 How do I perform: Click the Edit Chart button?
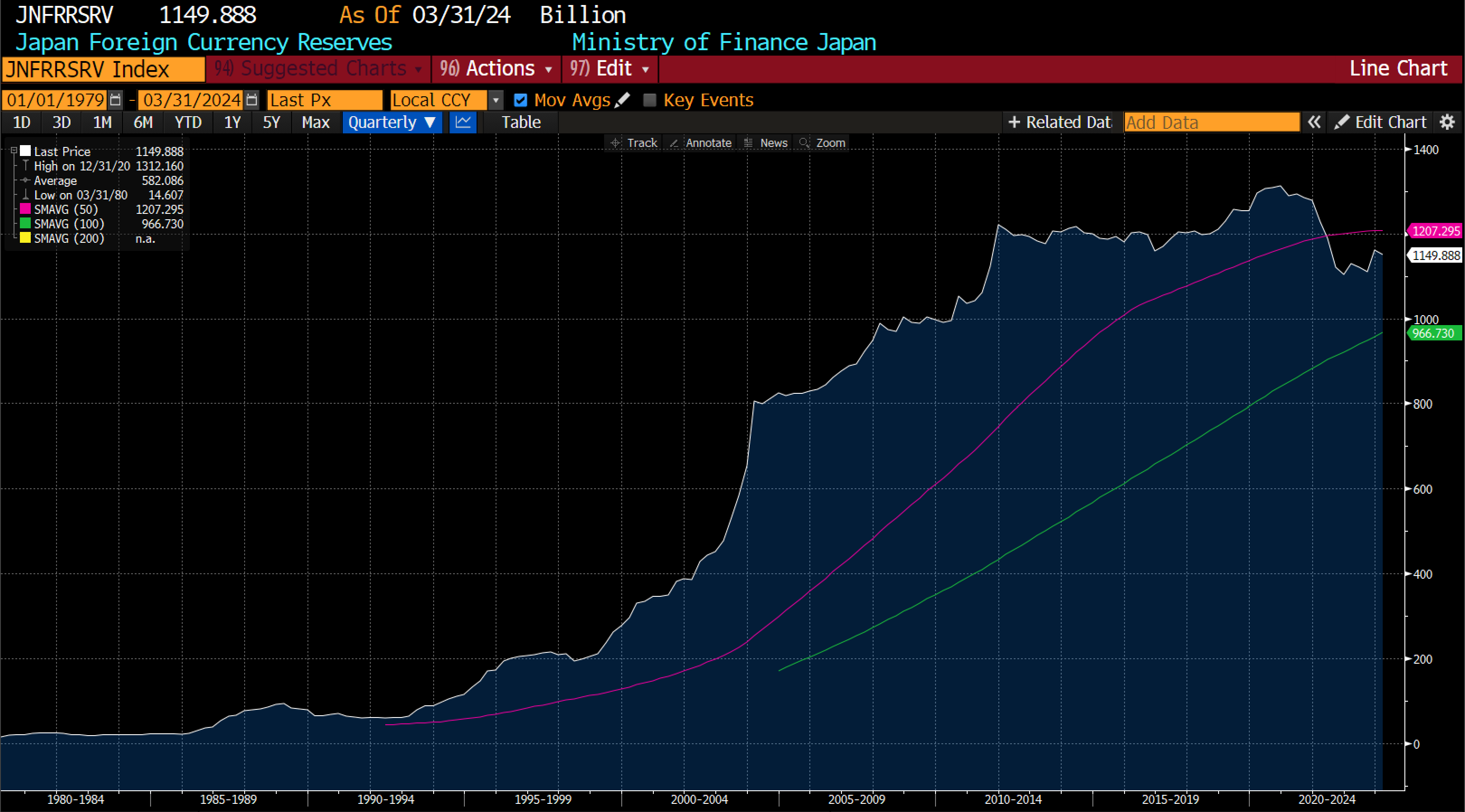point(1381,122)
